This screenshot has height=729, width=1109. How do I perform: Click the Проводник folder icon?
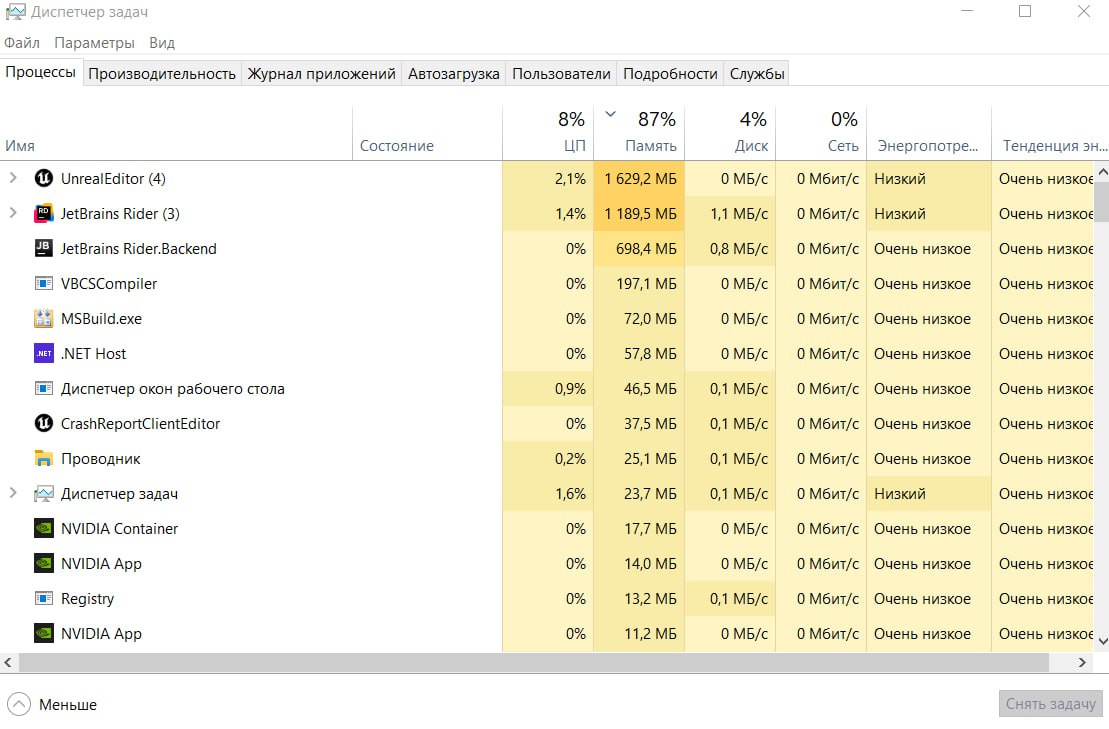44,459
